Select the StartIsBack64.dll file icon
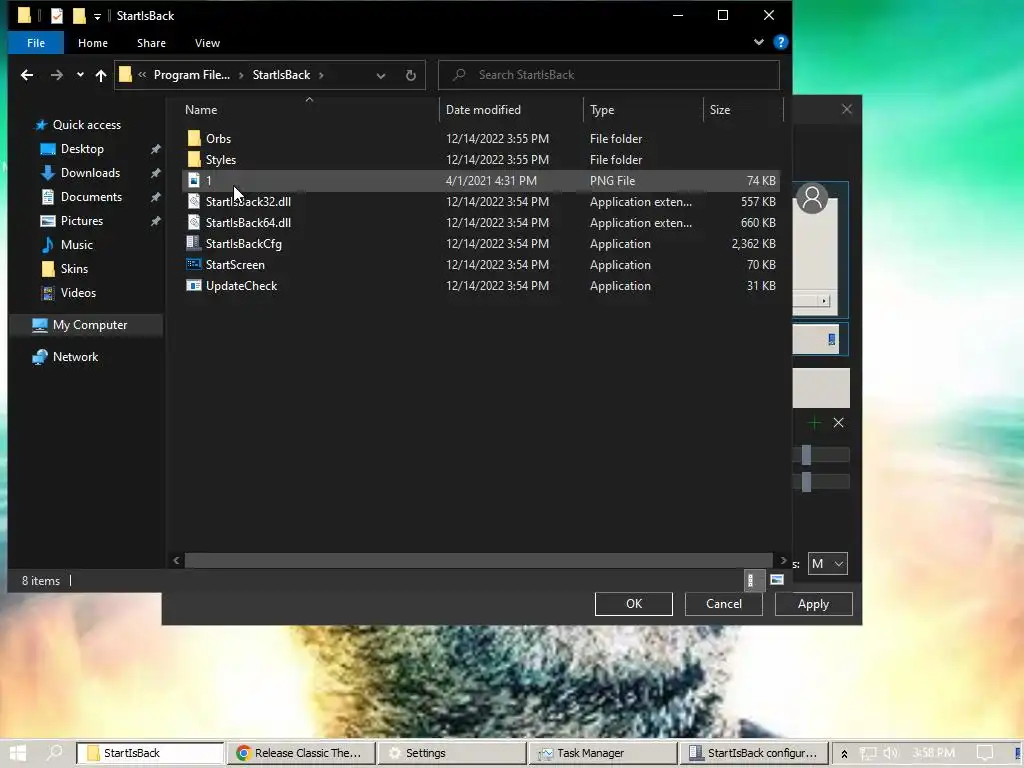The image size is (1024, 768). [x=194, y=223]
